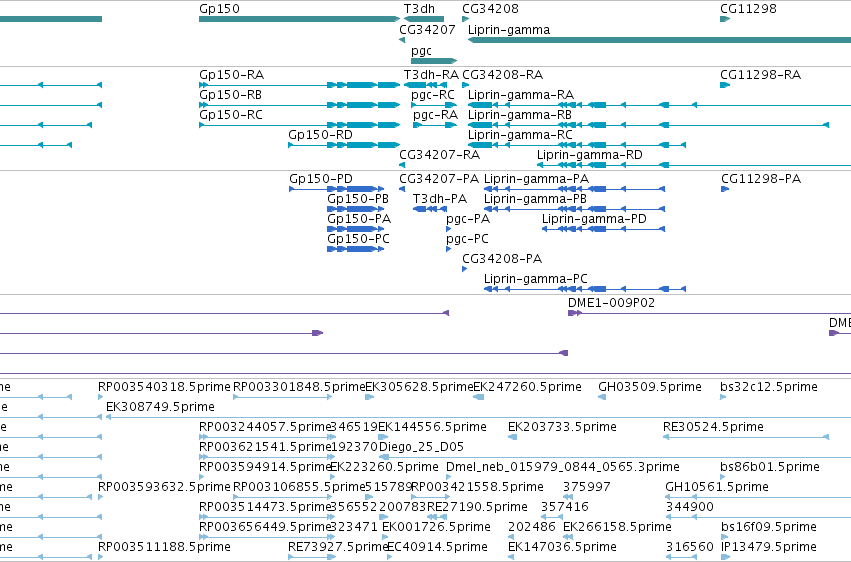Click the Liprin-gamma-RB transcript label

click(x=519, y=115)
